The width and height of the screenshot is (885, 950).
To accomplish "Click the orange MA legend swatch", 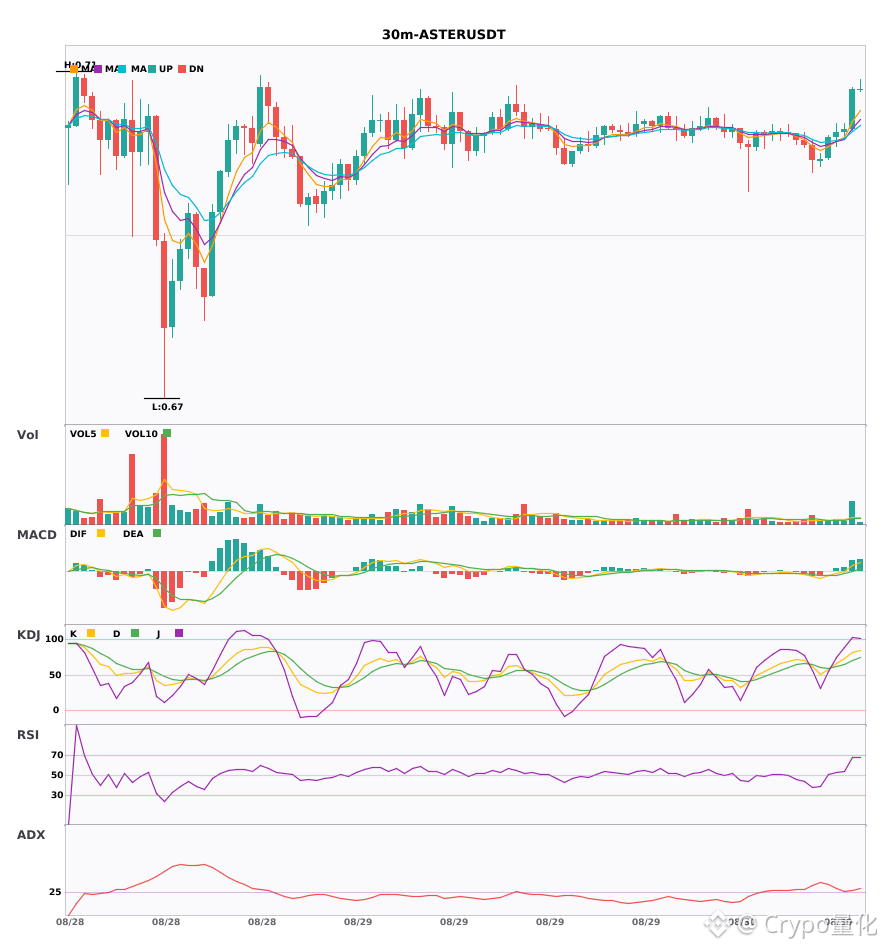I will tap(74, 69).
